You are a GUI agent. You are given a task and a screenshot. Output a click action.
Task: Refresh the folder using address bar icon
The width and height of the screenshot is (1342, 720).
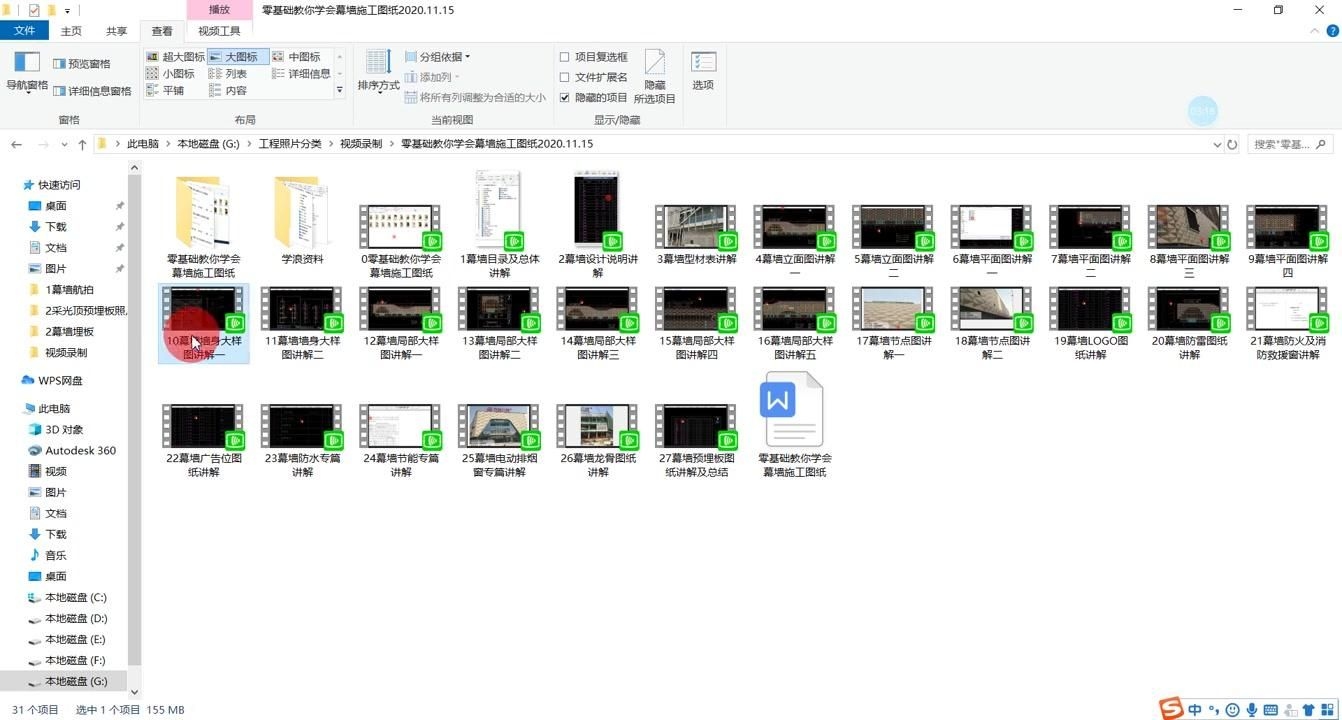point(1232,144)
